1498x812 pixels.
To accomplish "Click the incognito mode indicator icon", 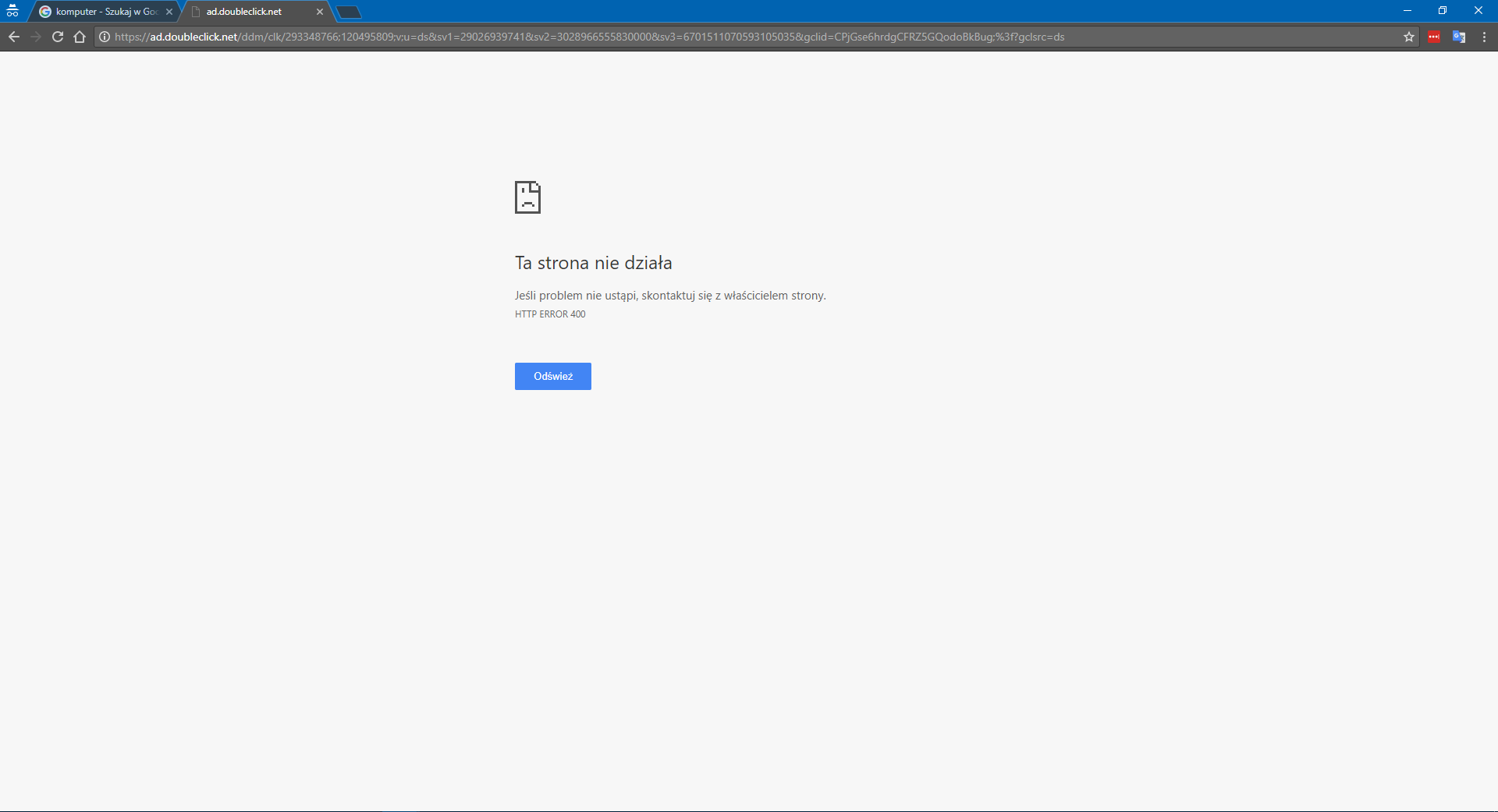I will tap(12, 11).
